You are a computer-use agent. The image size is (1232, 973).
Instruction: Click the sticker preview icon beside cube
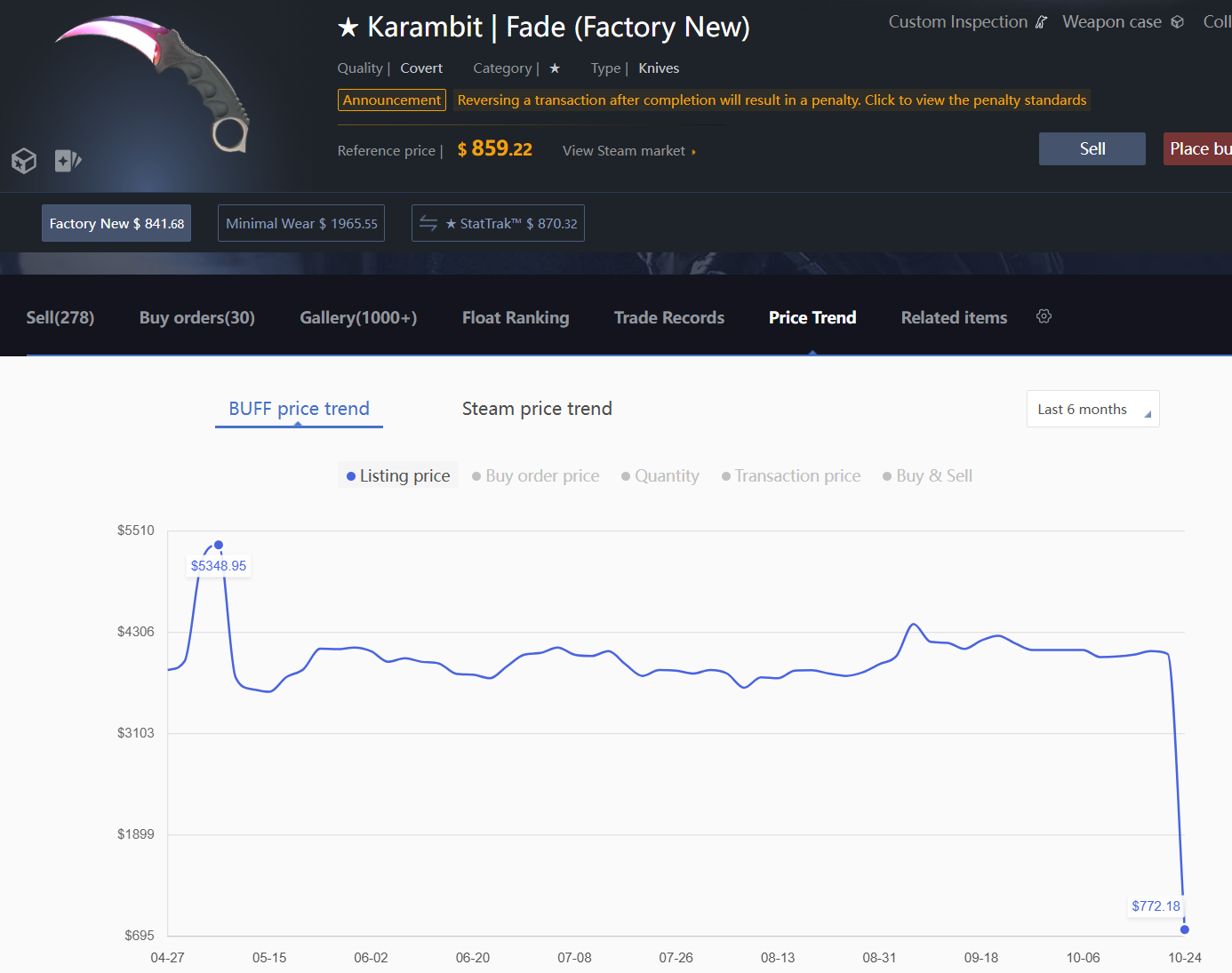68,161
